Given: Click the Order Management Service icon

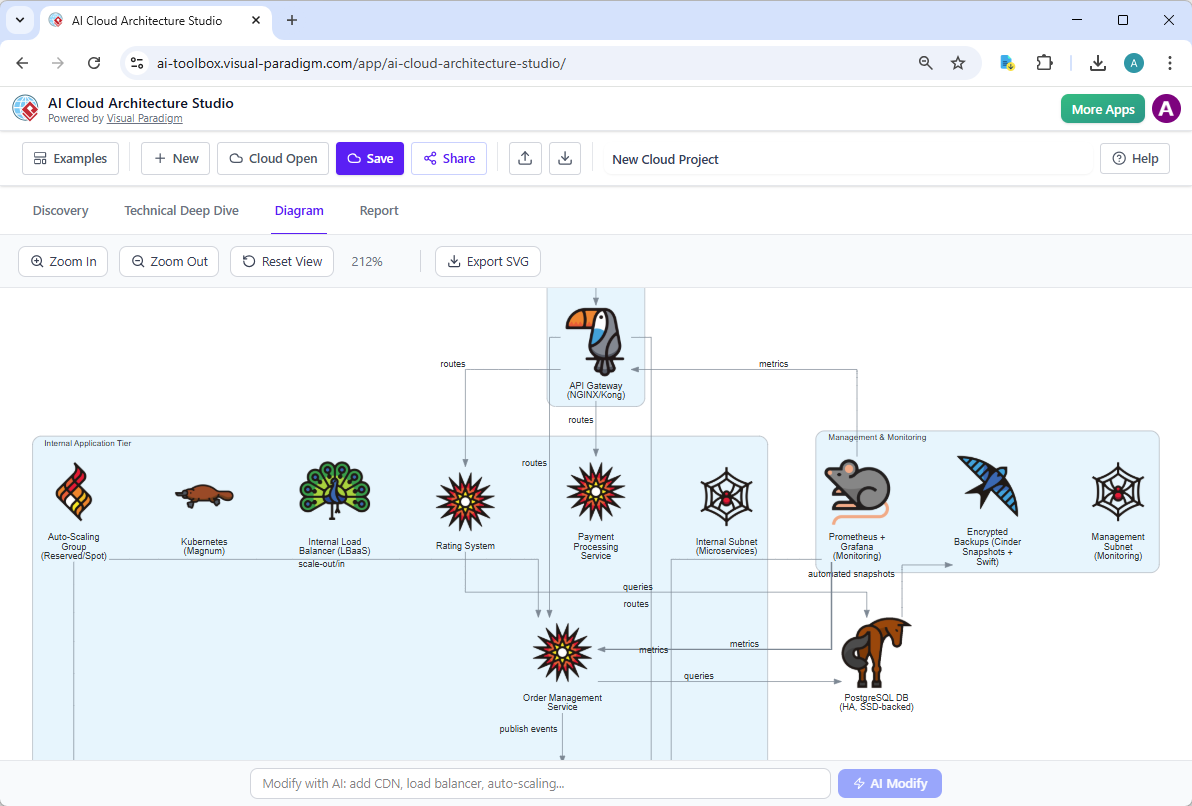Looking at the screenshot, I should pyautogui.click(x=561, y=650).
